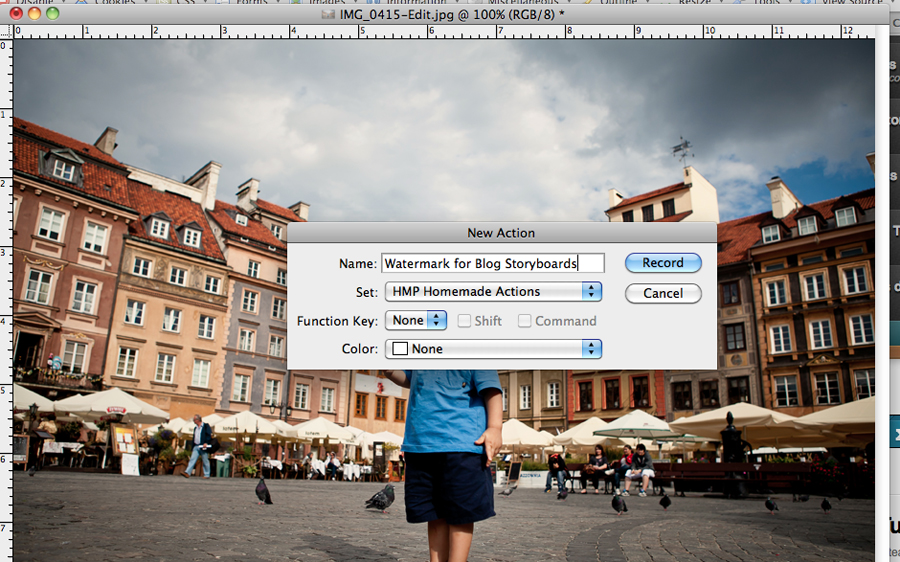
Task: Enable the Shift modifier checkbox
Action: tap(464, 321)
